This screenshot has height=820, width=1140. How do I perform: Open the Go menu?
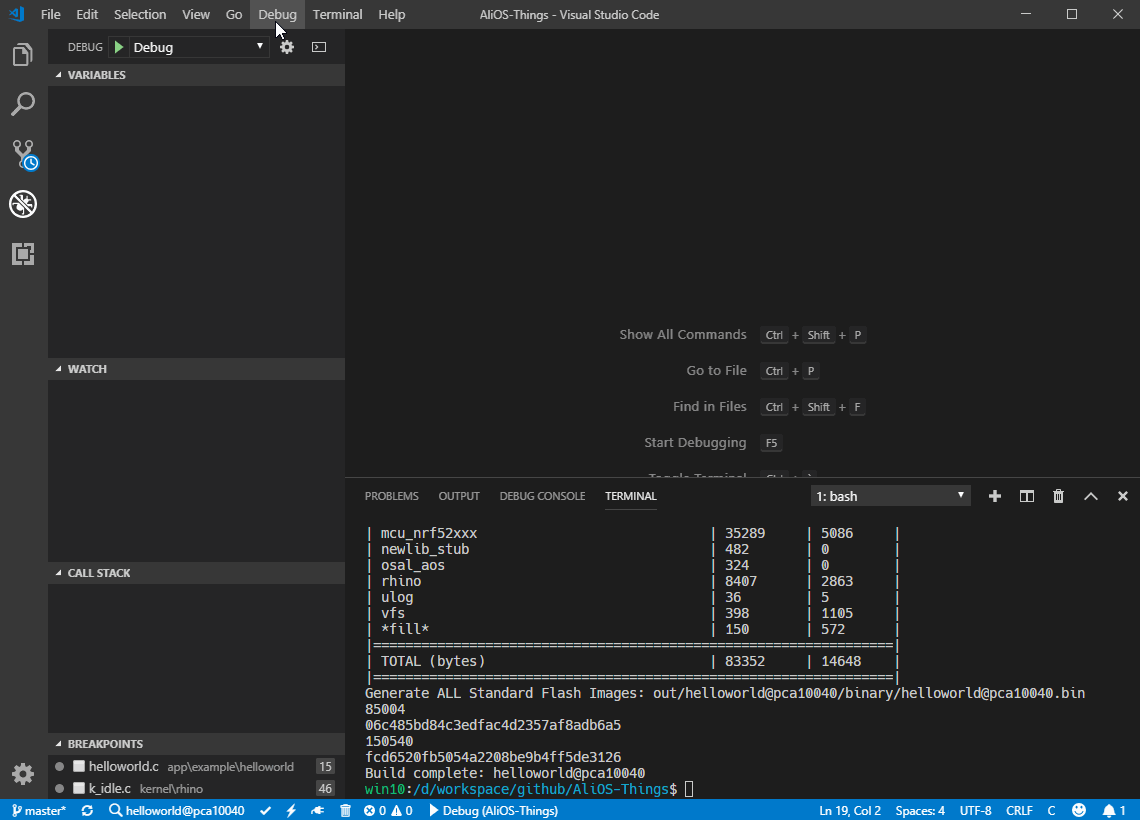tap(234, 15)
